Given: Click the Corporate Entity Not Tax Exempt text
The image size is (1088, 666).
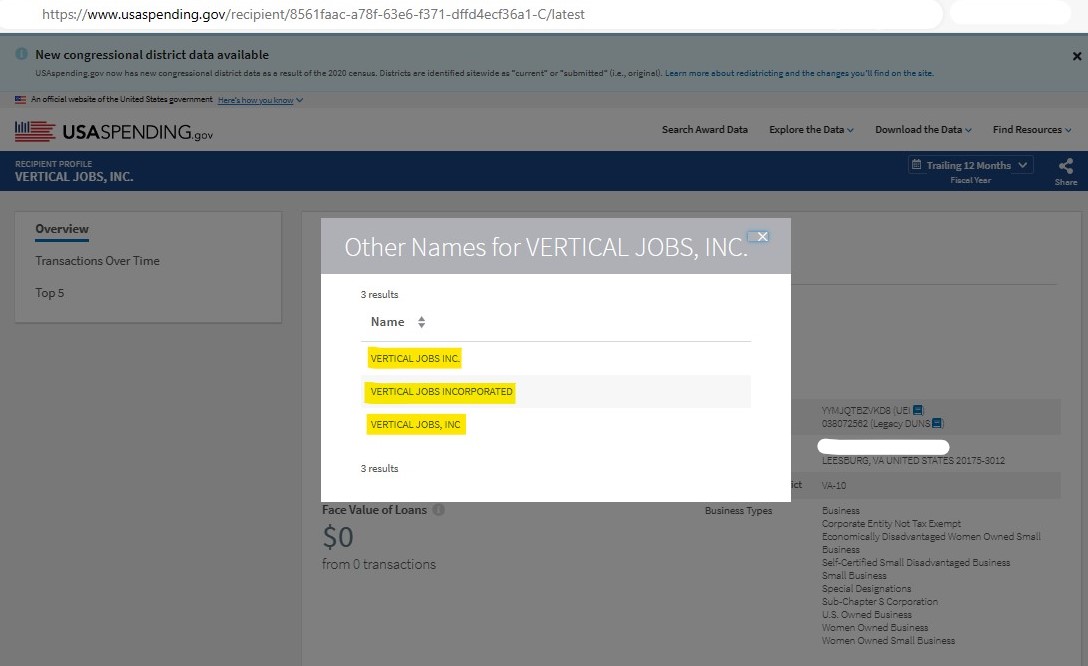Looking at the screenshot, I should tap(891, 524).
